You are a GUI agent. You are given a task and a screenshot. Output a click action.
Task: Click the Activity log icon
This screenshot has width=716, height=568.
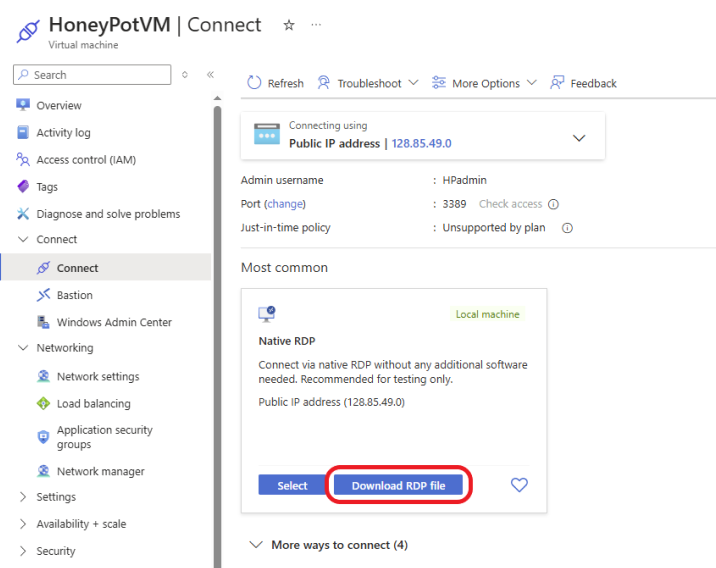(x=23, y=132)
